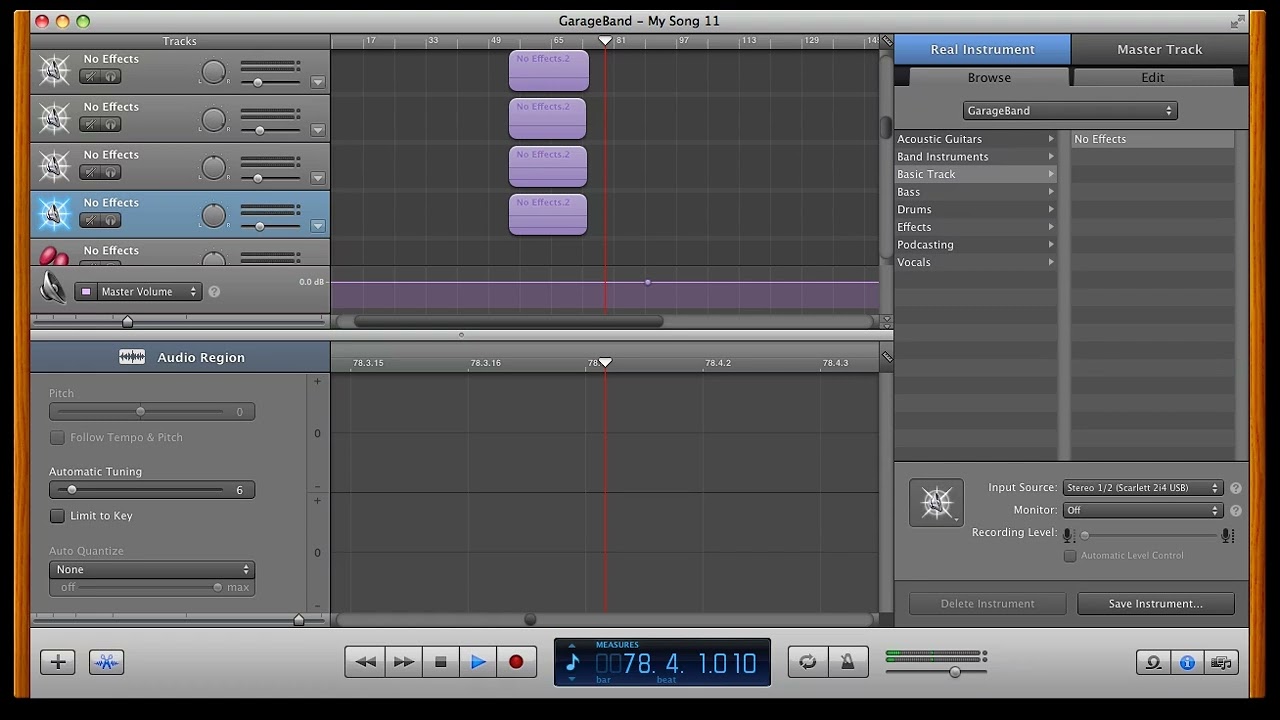Toggle the metronome button
The width and height of the screenshot is (1280, 720).
point(848,662)
